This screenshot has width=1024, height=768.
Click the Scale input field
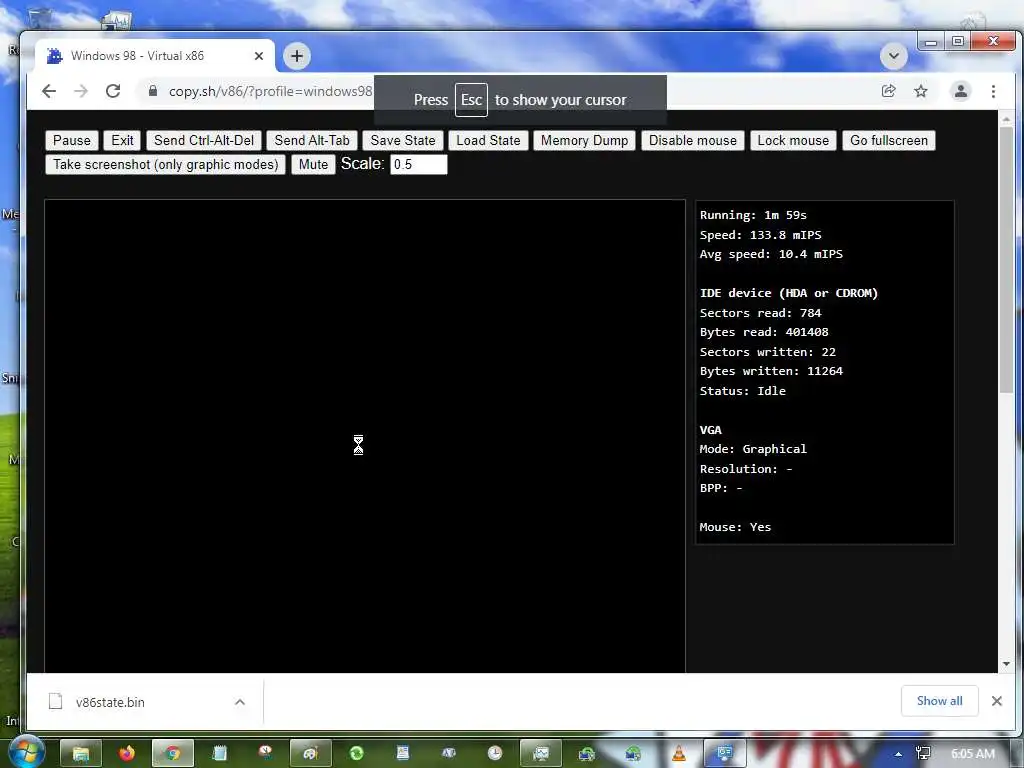tap(419, 165)
